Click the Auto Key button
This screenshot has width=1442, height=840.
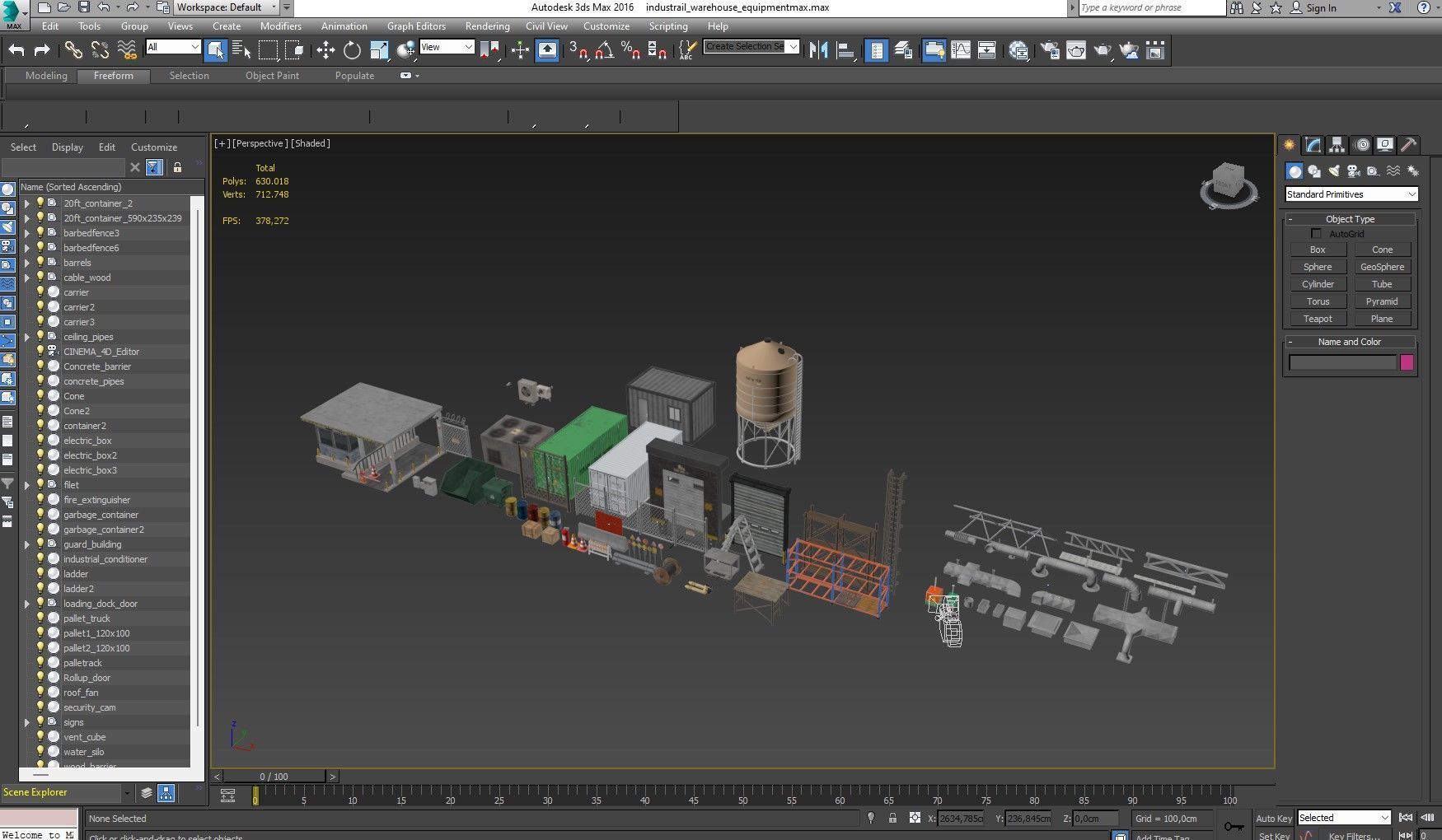[1273, 818]
